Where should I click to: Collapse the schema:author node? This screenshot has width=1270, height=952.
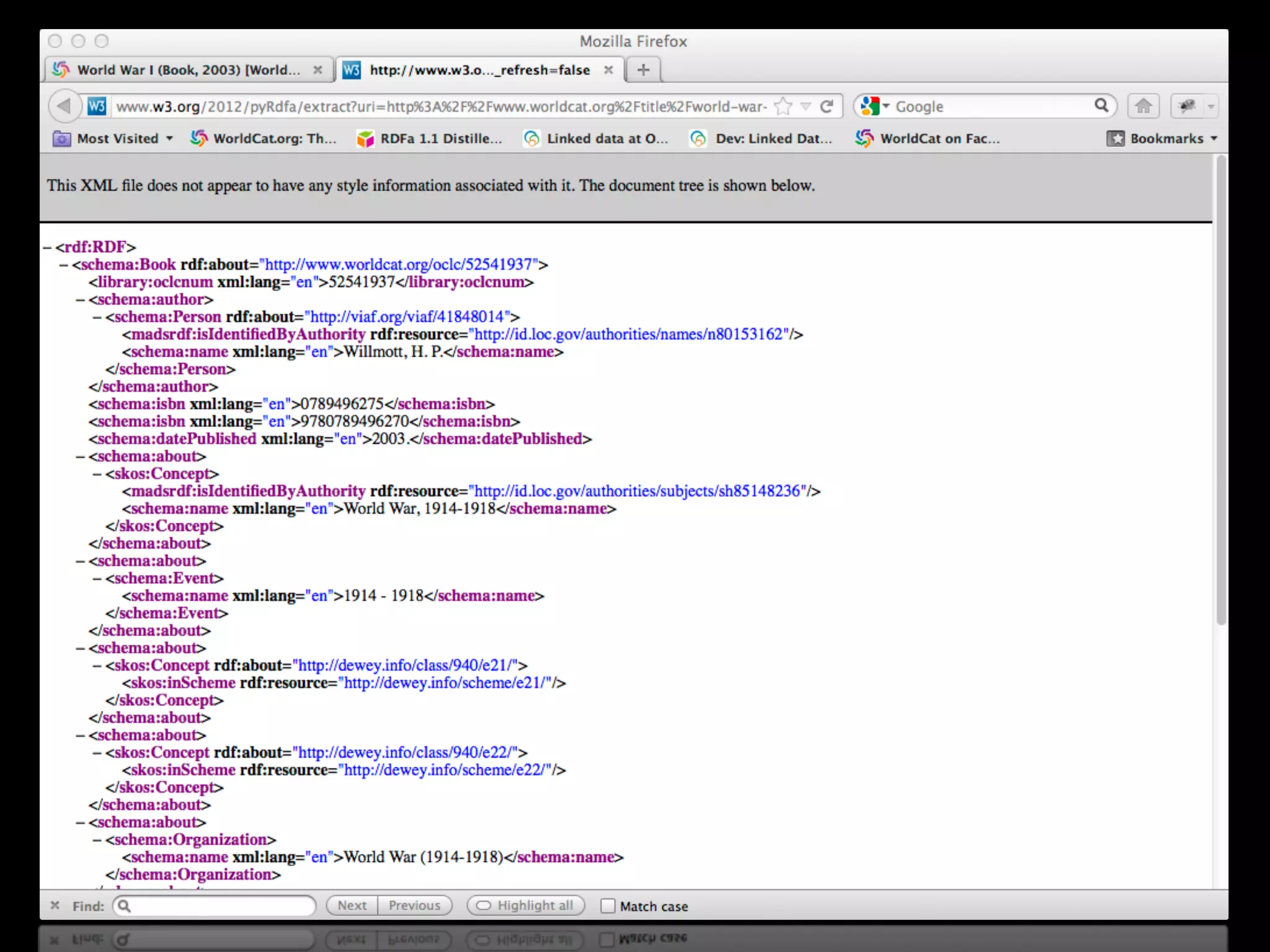81,300
